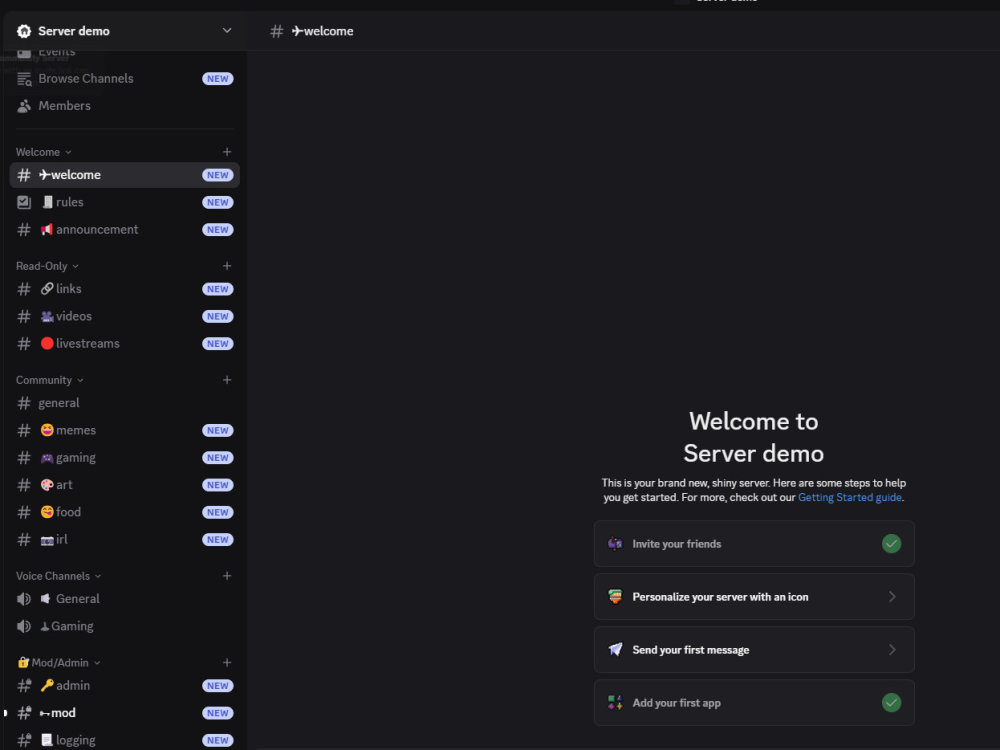Image resolution: width=1000 pixels, height=750 pixels.
Task: Open the food channel
Action: 124,512
